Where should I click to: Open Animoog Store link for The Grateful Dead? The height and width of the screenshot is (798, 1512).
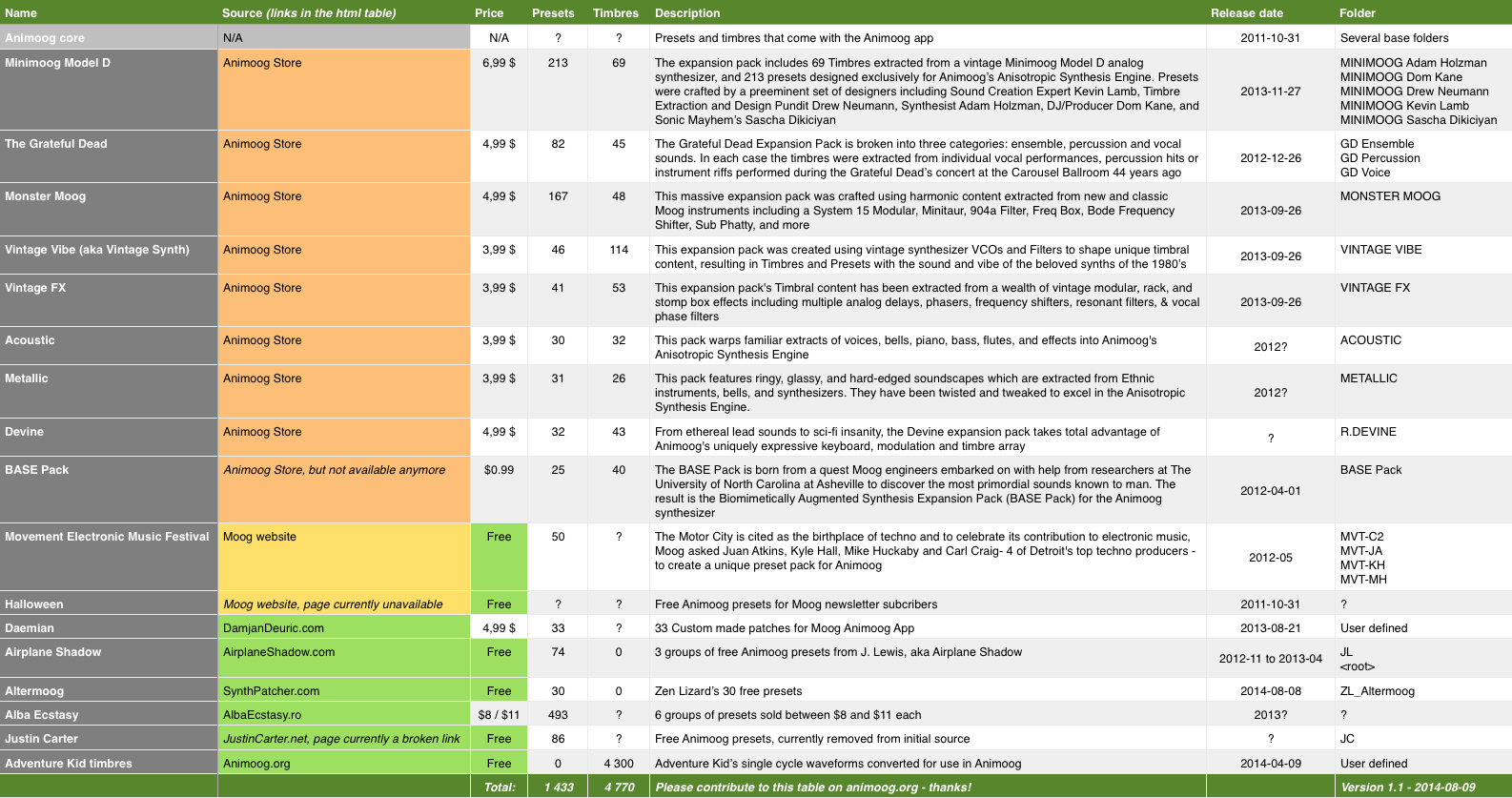click(x=262, y=144)
